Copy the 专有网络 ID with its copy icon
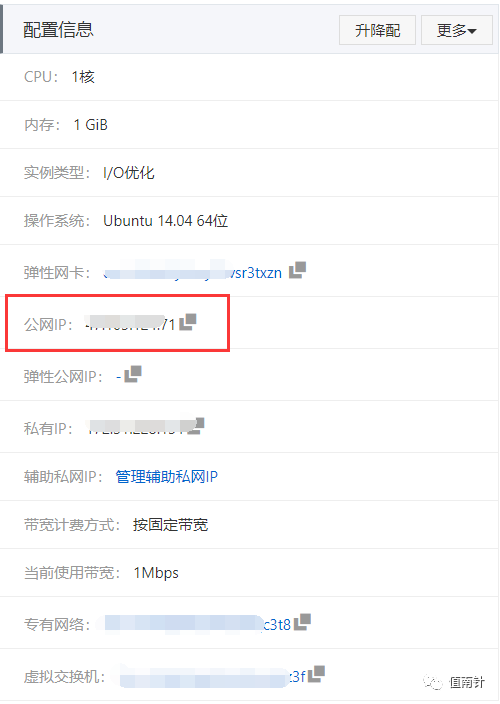The width and height of the screenshot is (500, 704). tap(302, 622)
